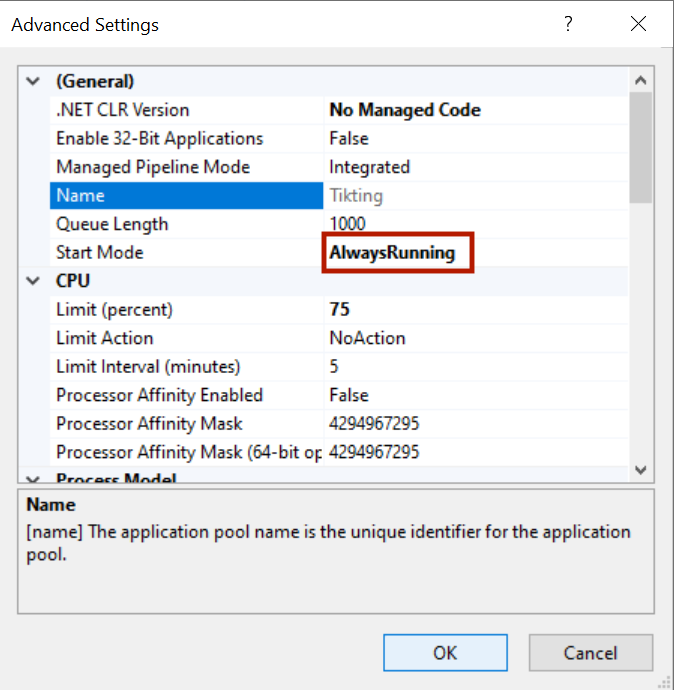The height and width of the screenshot is (690, 675).
Task: Click the Cancel button
Action: pos(590,652)
